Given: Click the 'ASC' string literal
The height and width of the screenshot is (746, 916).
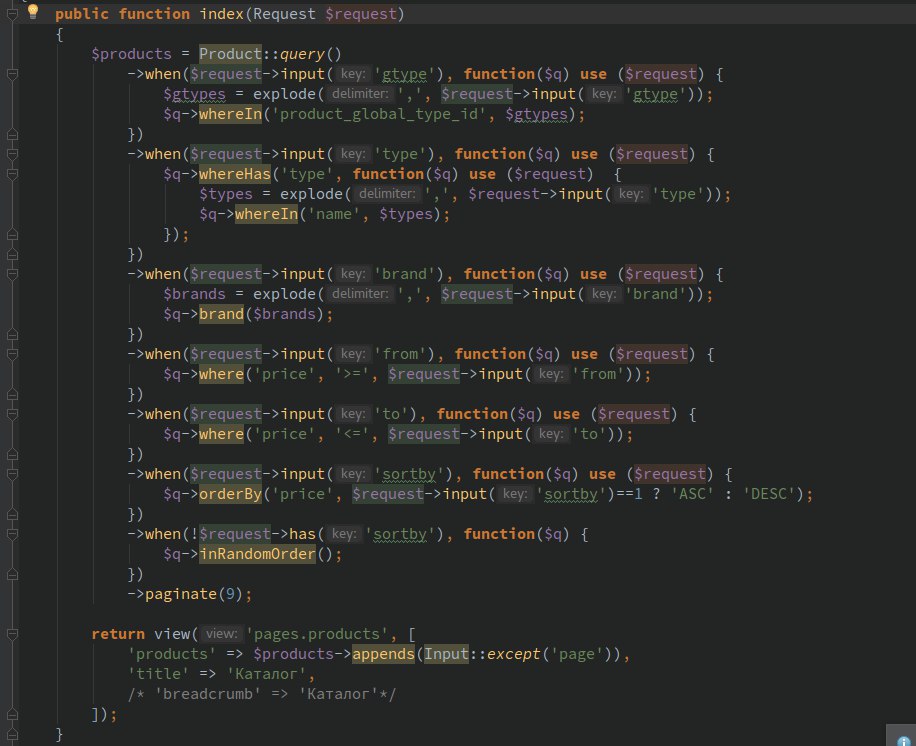Looking at the screenshot, I should click(692, 494).
